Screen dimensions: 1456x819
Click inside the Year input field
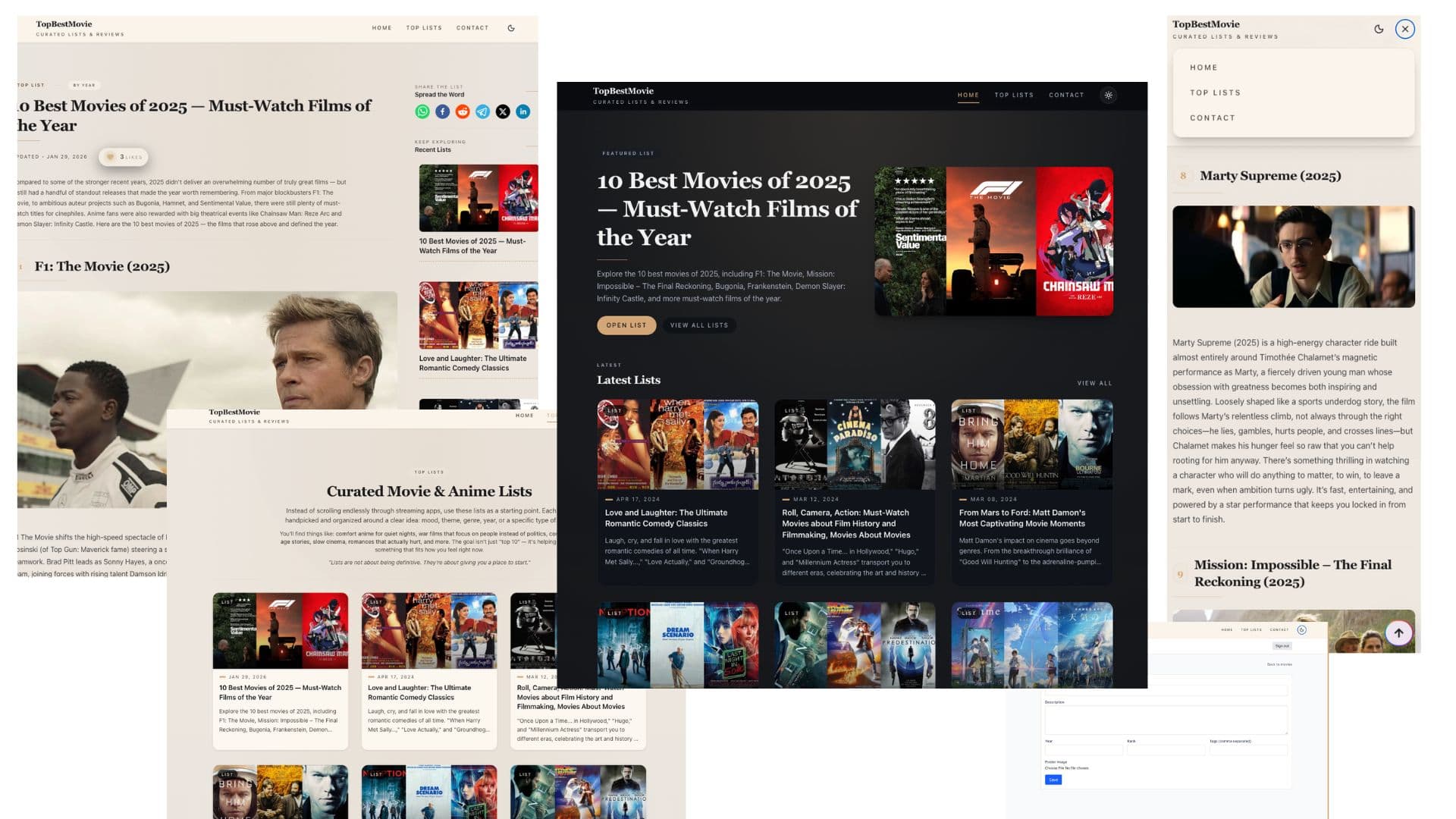1084,749
